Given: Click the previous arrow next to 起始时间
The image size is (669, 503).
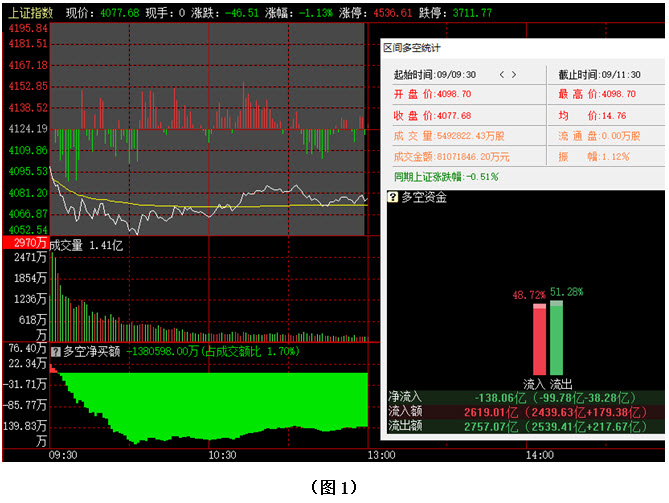Looking at the screenshot, I should [502, 75].
